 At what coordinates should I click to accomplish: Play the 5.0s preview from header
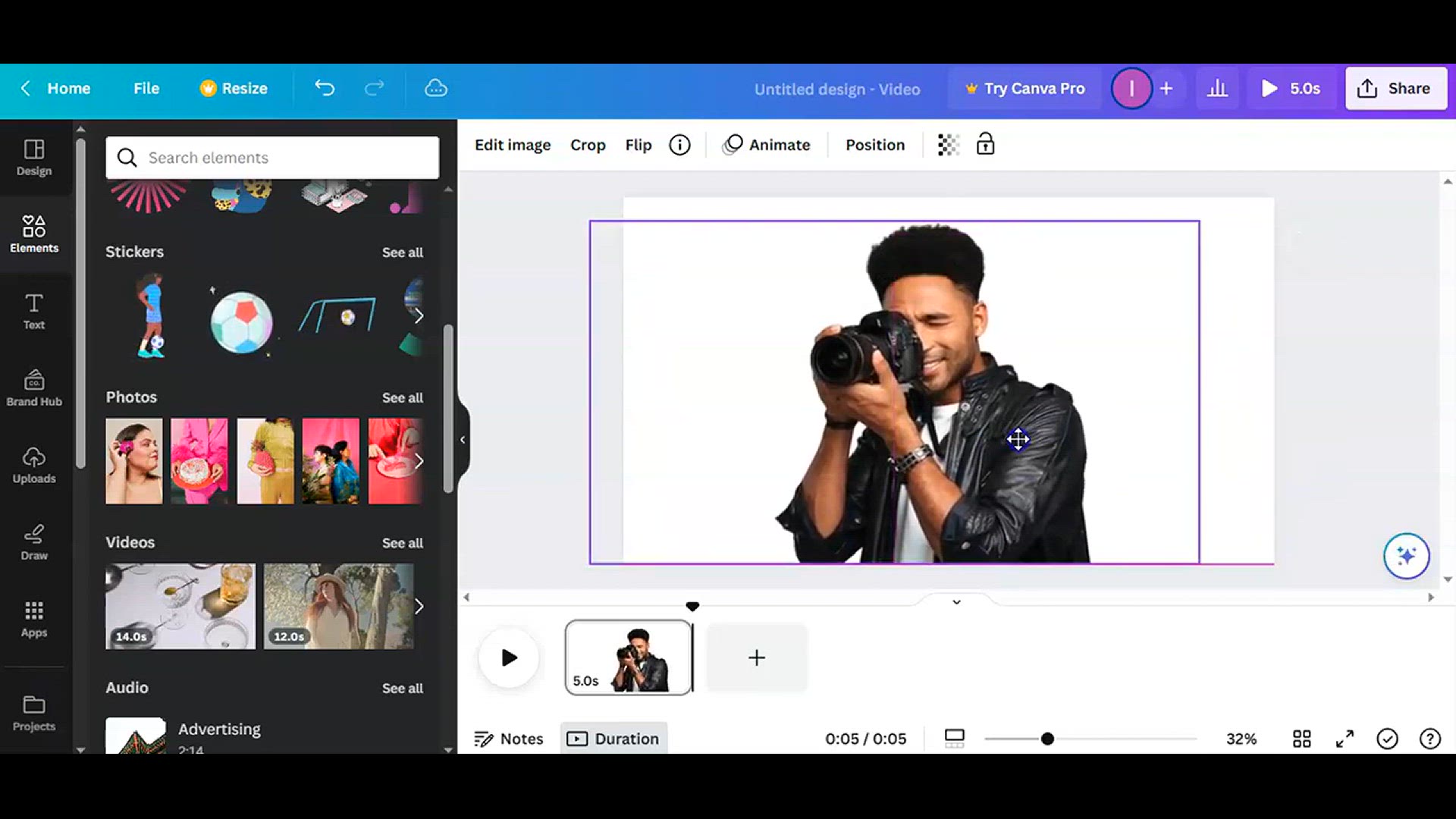click(x=1291, y=89)
